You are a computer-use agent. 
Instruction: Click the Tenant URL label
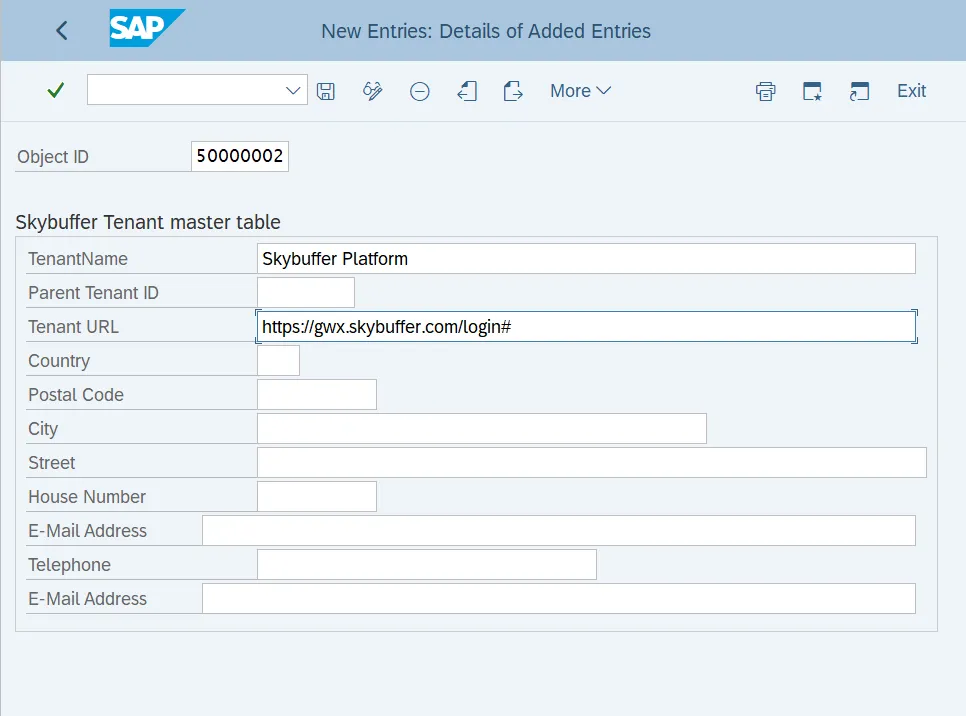[73, 327]
